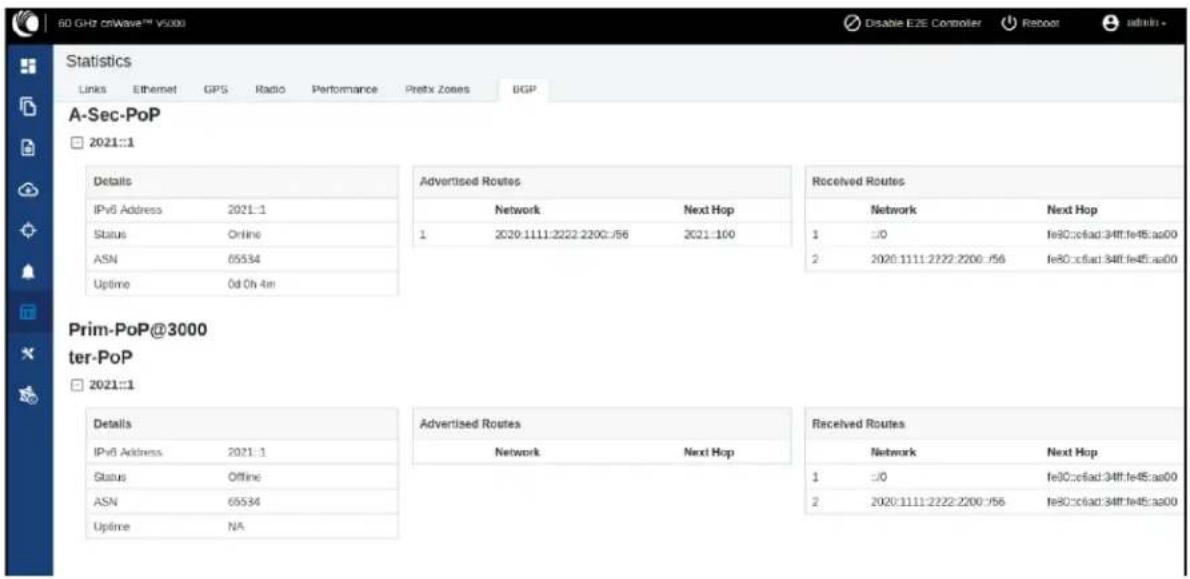Open the crosshair map sidebar icon
The width and height of the screenshot is (1190, 579).
tap(26, 230)
